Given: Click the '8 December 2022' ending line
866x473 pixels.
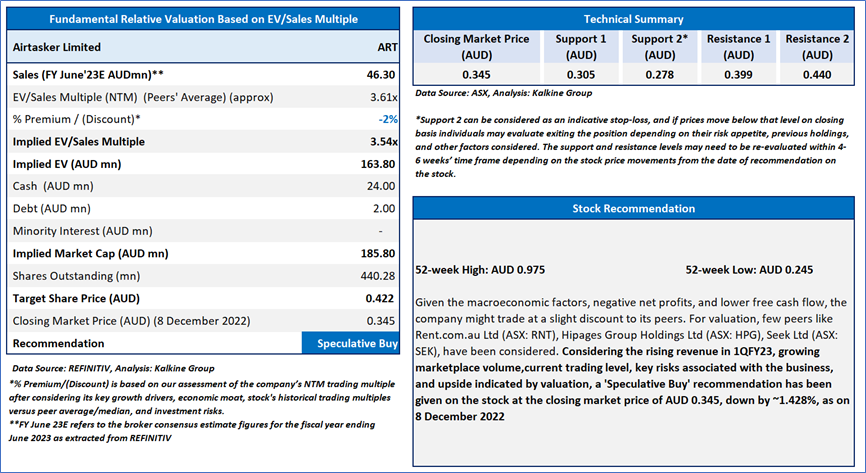Looking at the screenshot, I should 460,417.
